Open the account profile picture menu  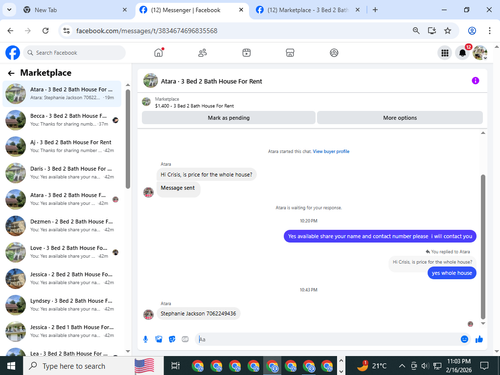480,53
